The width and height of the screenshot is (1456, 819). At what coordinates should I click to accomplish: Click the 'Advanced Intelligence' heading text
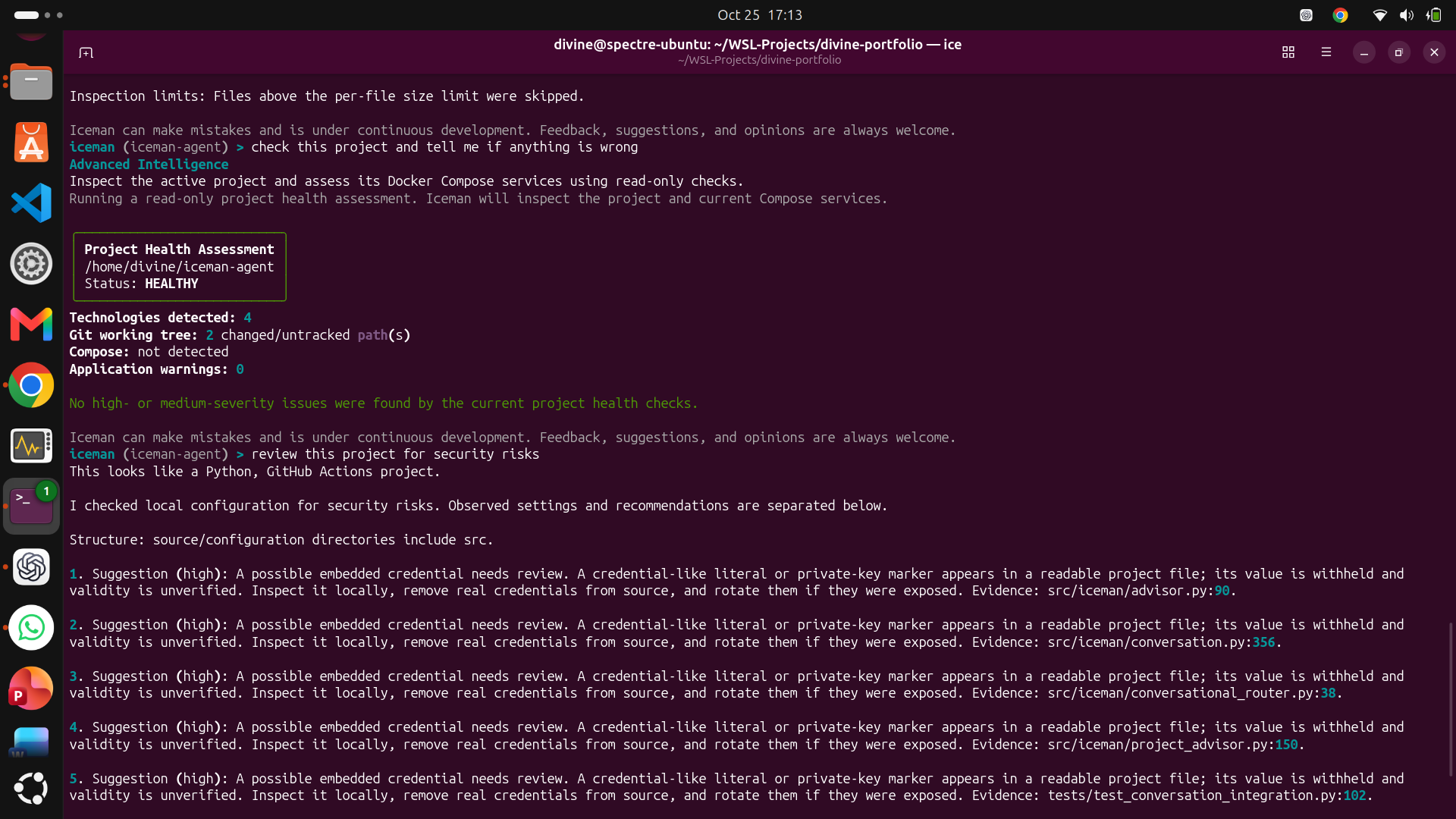pyautogui.click(x=149, y=165)
